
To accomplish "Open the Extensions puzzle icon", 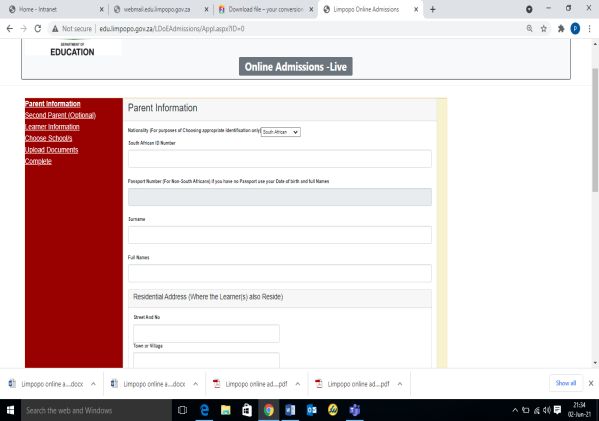I will [561, 29].
